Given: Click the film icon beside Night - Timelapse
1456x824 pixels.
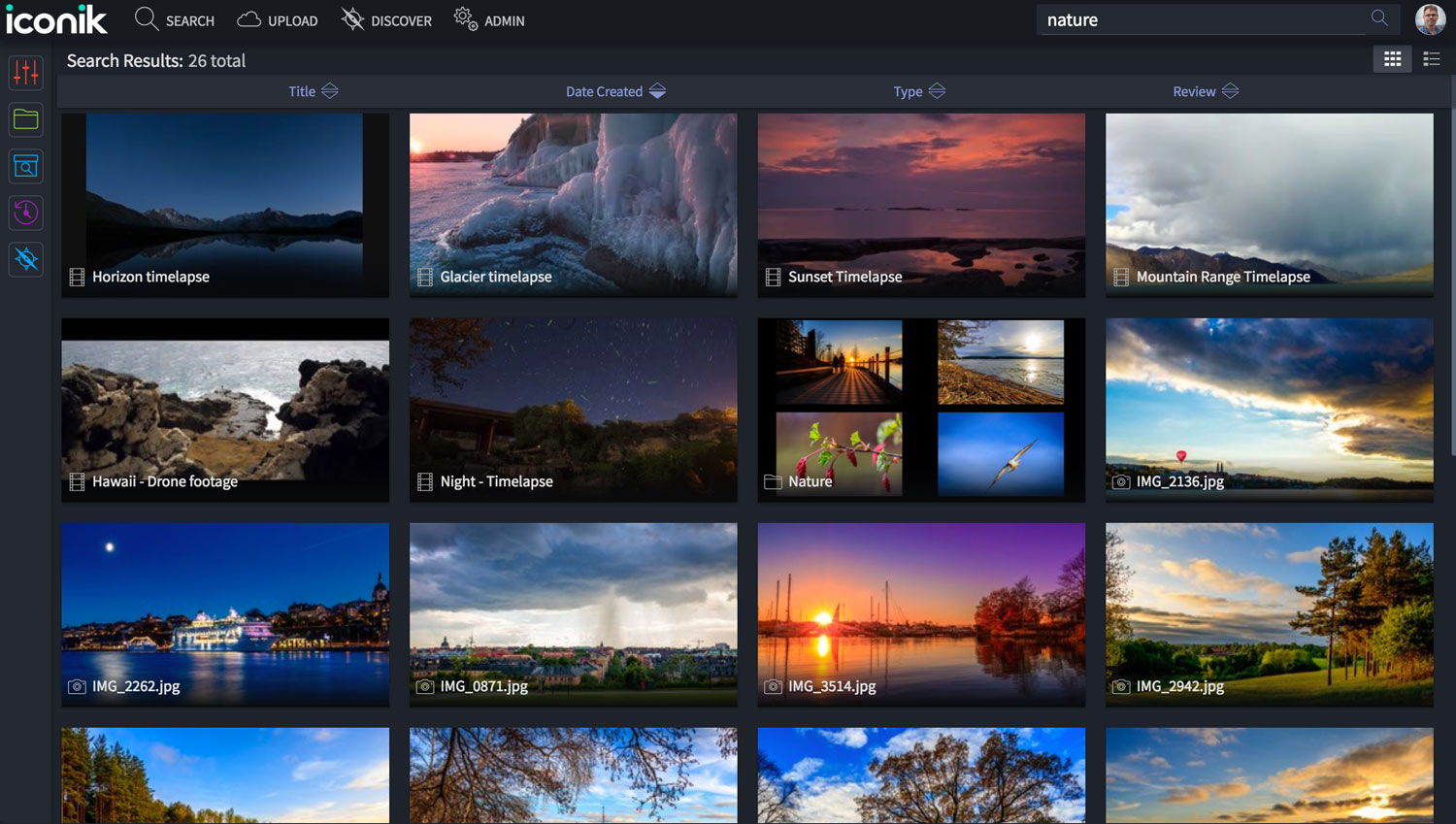Looking at the screenshot, I should [425, 482].
